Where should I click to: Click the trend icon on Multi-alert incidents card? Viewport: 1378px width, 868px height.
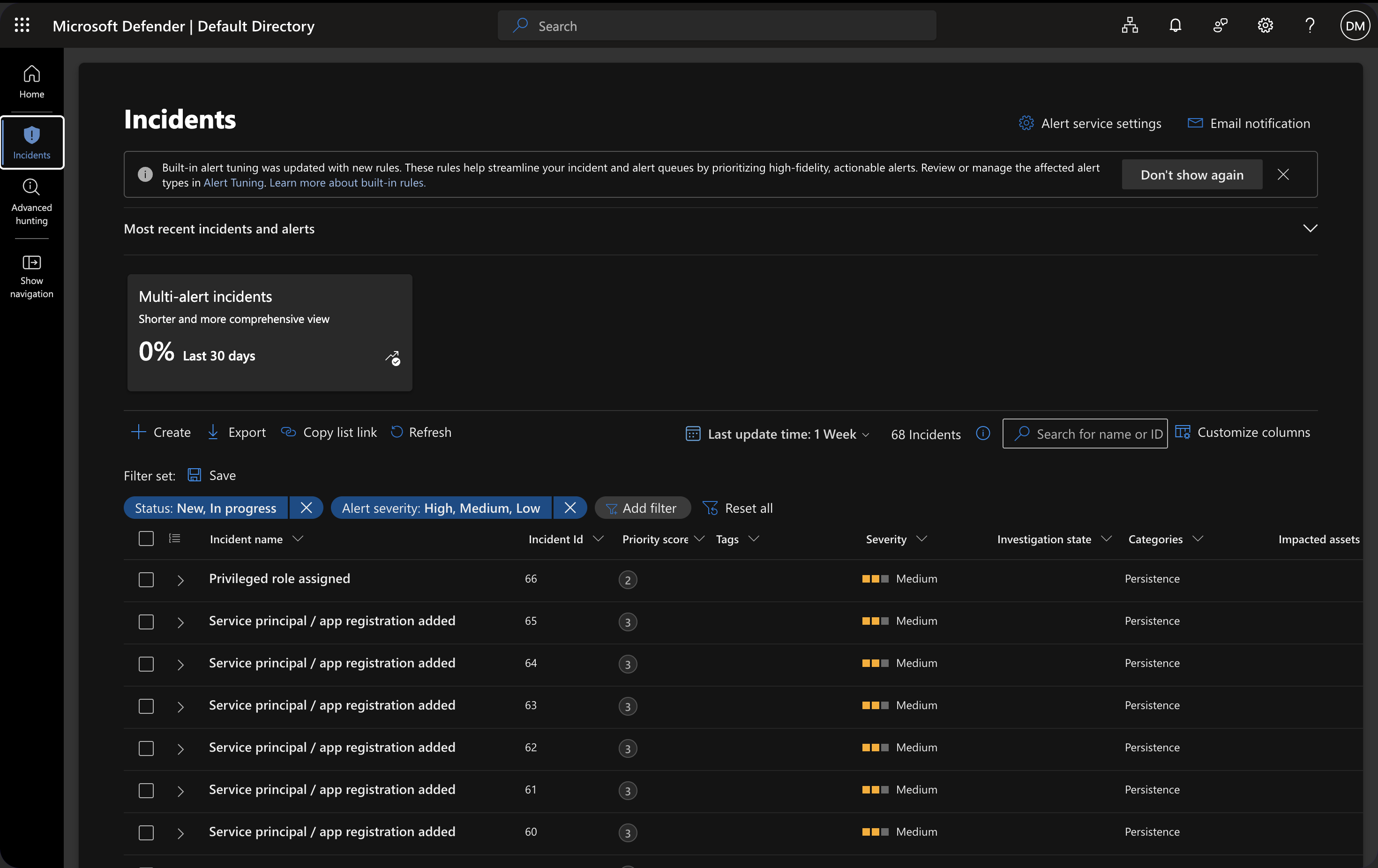(393, 358)
